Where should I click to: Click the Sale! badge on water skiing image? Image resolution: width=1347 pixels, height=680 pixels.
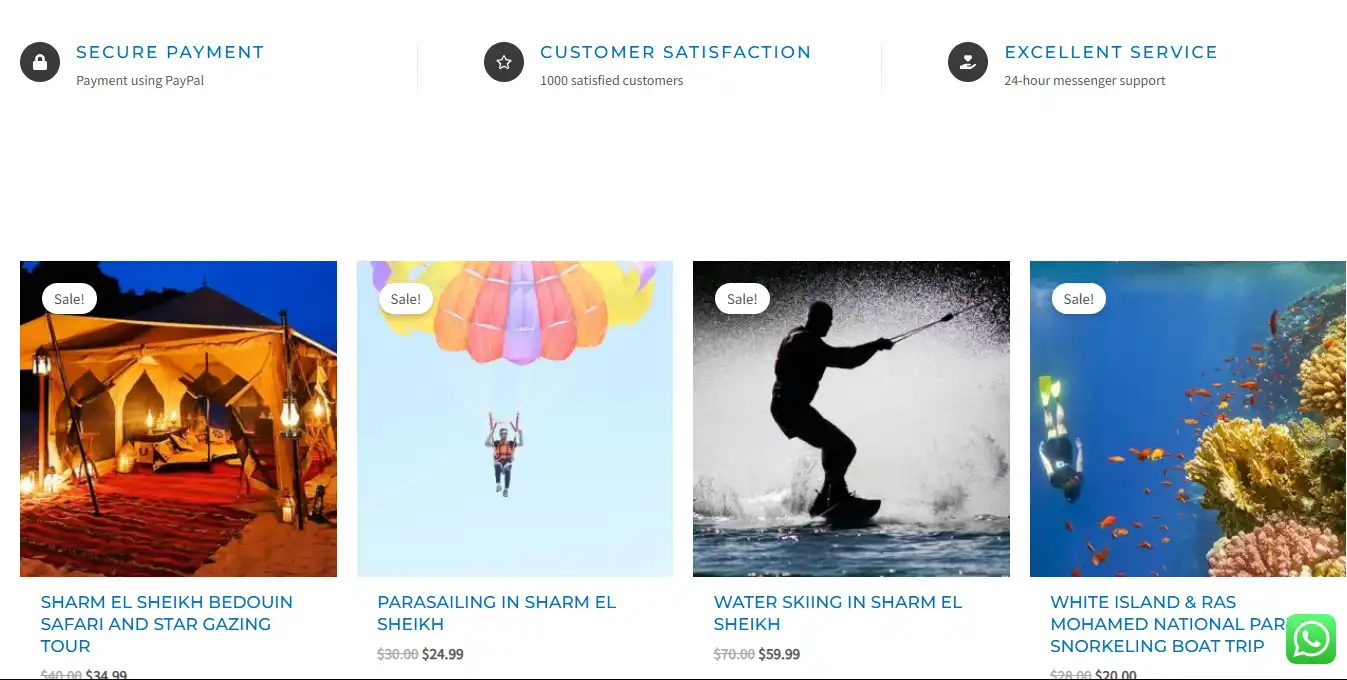coord(742,298)
